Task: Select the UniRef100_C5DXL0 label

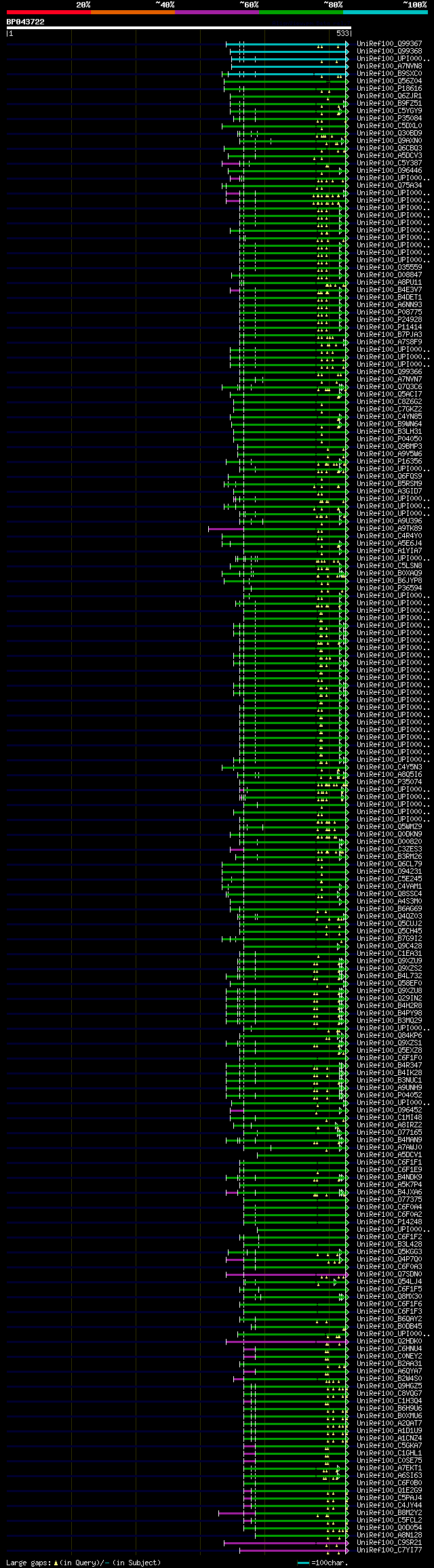Action: (389, 125)
